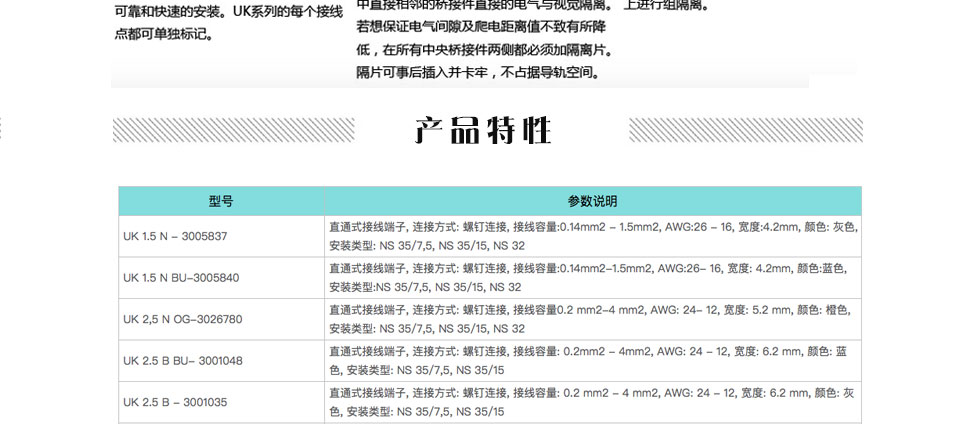The height and width of the screenshot is (424, 975).
Task: Click the description for UK 2.5 B BU
Action: 593,360
